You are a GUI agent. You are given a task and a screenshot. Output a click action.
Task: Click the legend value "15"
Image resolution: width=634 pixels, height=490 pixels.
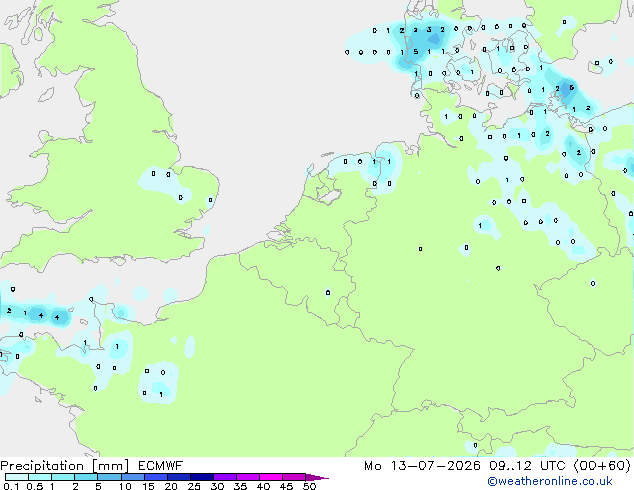pos(148,486)
